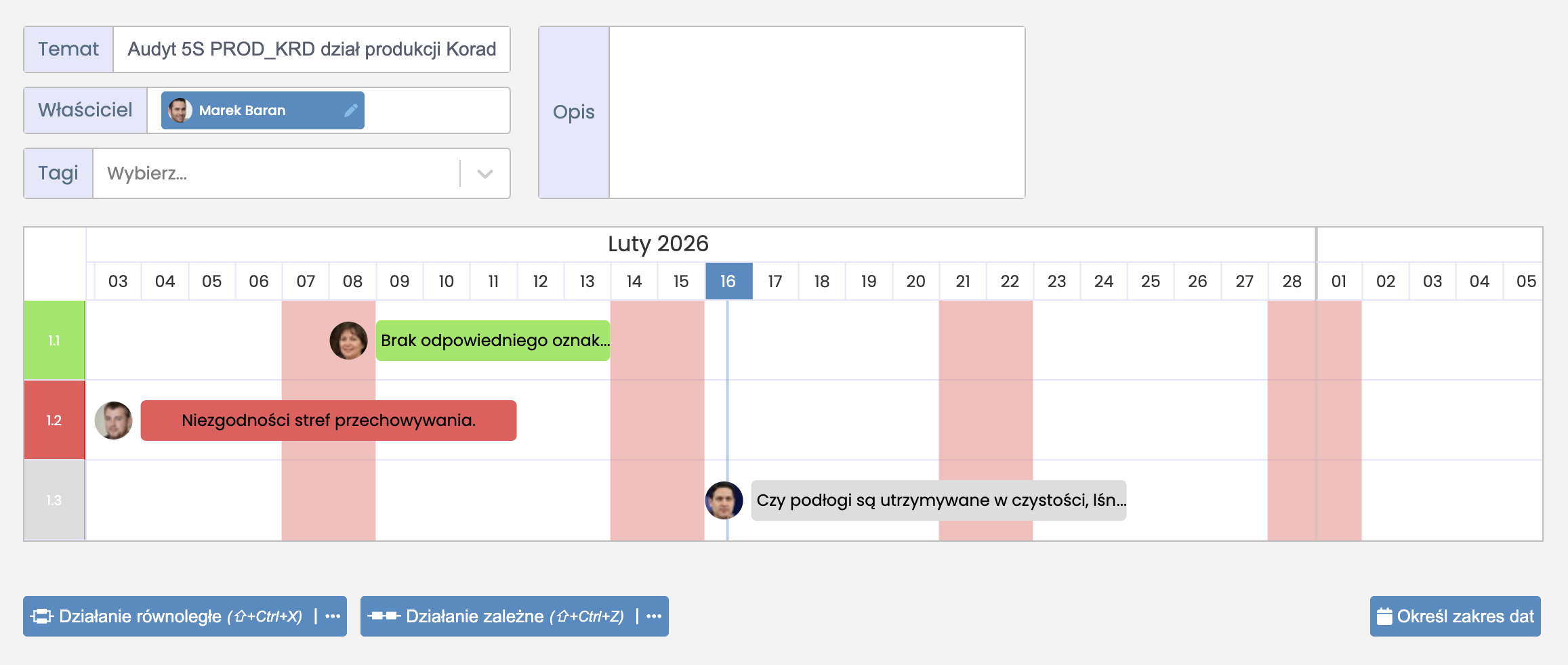Click the Temat subject input field
The height and width of the screenshot is (665, 1568).
312,49
